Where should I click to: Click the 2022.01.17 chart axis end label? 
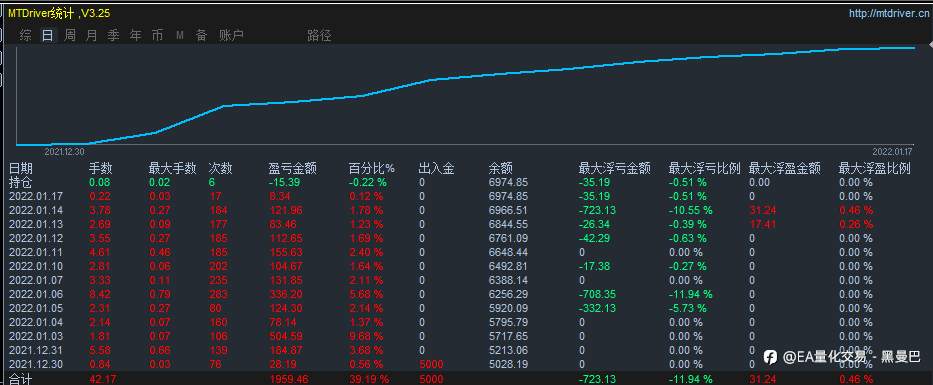pyautogui.click(x=892, y=152)
